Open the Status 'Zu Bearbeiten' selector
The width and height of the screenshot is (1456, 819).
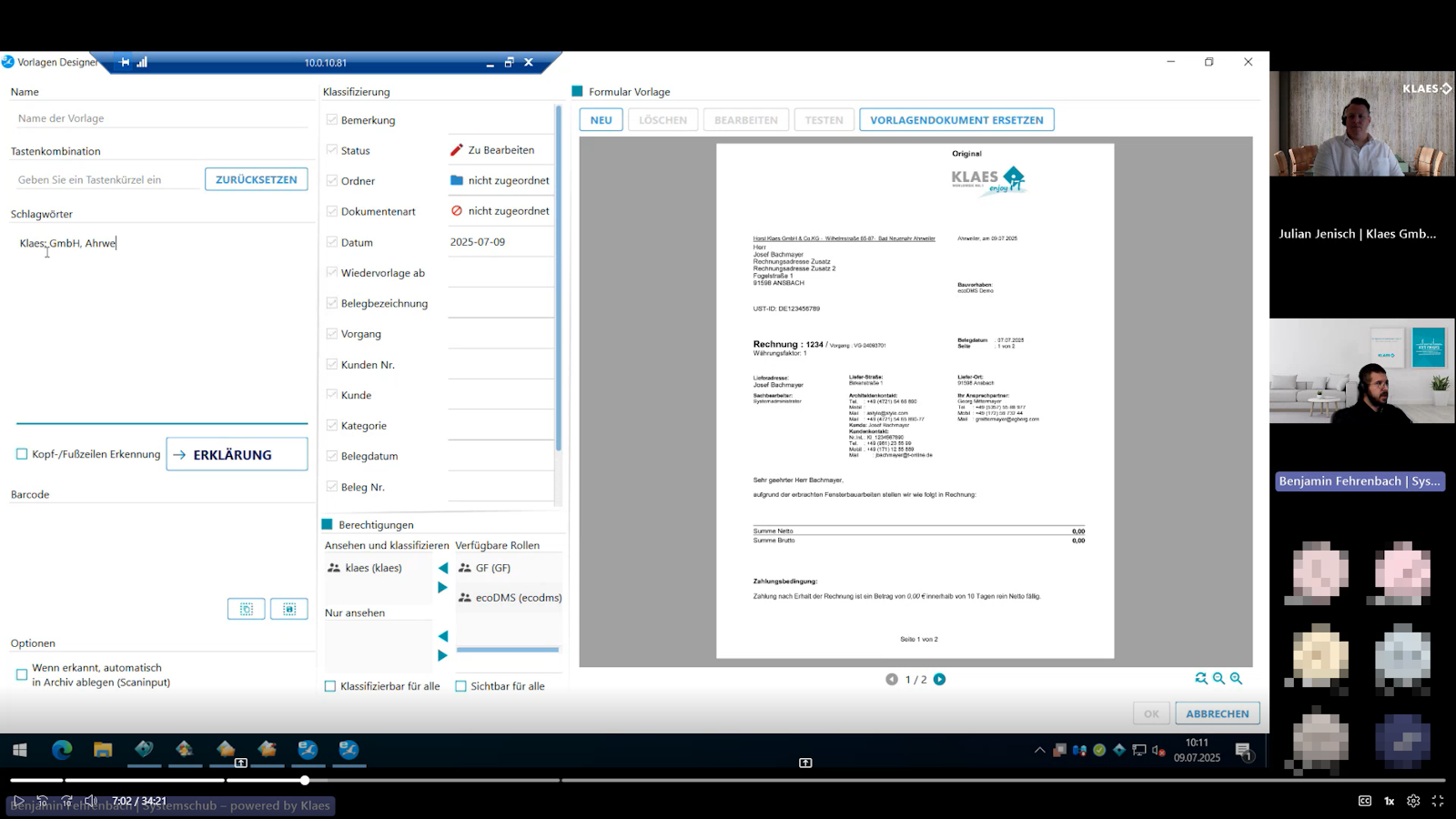coord(500,150)
